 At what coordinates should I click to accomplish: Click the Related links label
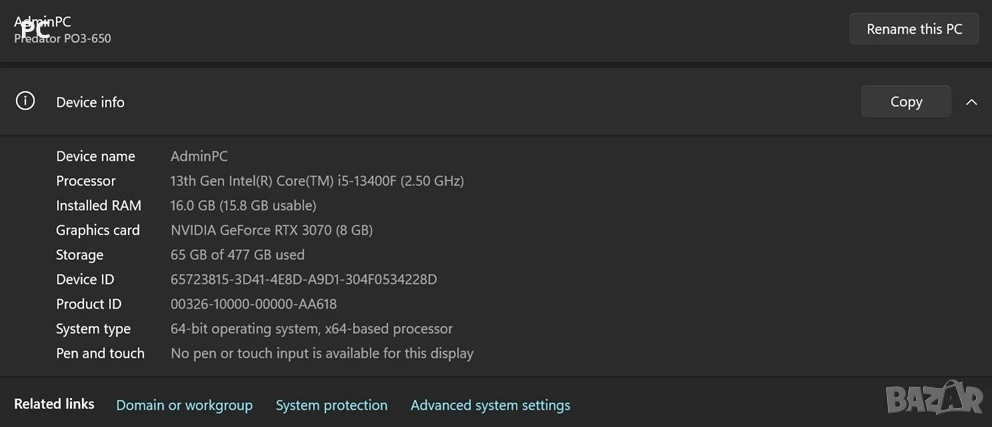coord(54,404)
